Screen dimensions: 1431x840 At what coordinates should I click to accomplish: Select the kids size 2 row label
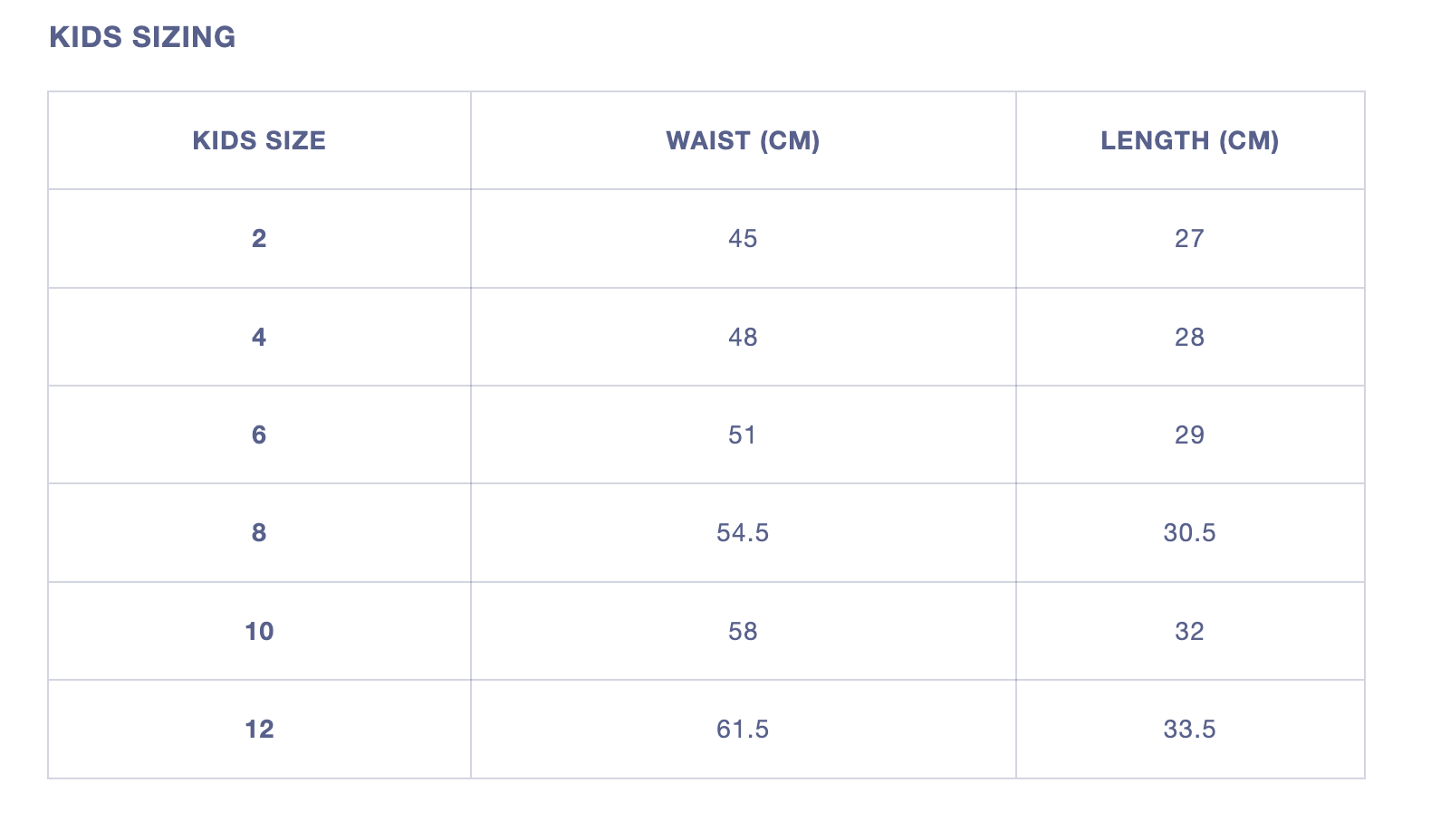(259, 239)
